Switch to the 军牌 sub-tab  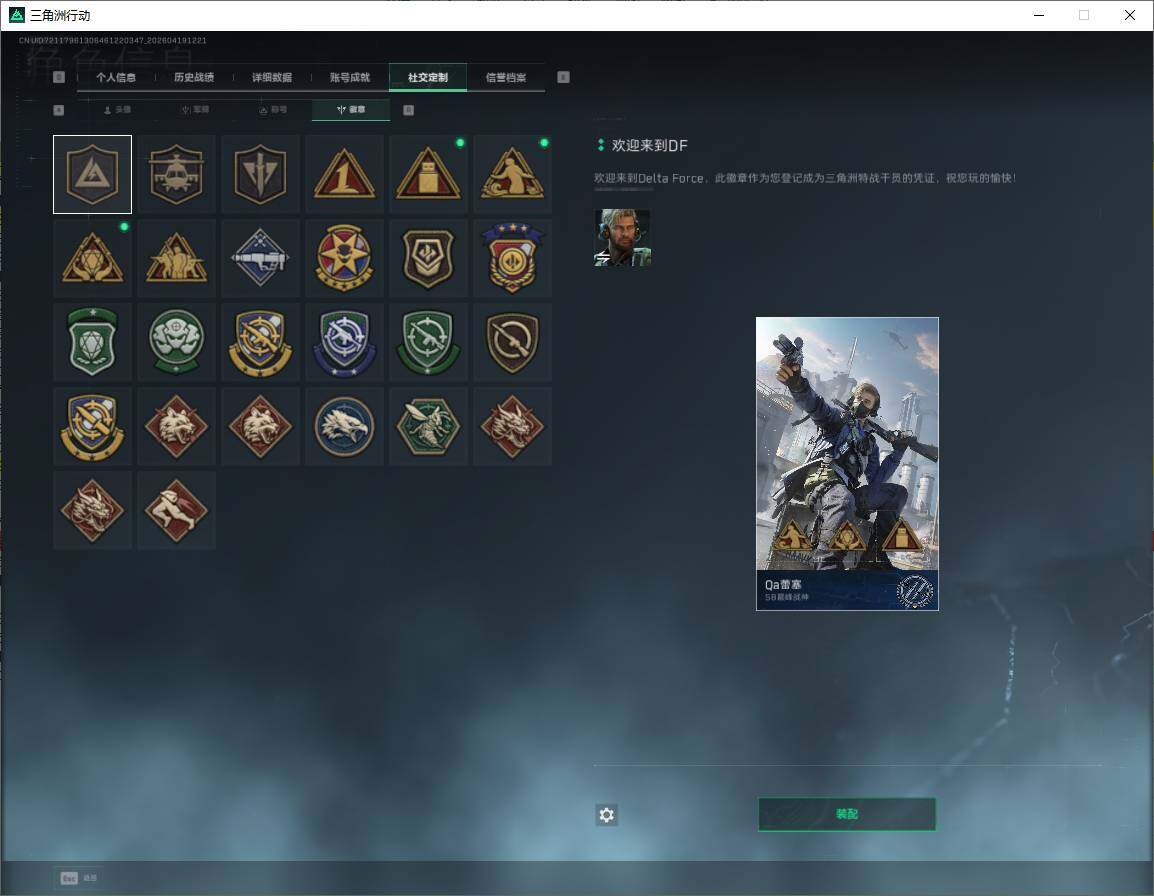[195, 110]
